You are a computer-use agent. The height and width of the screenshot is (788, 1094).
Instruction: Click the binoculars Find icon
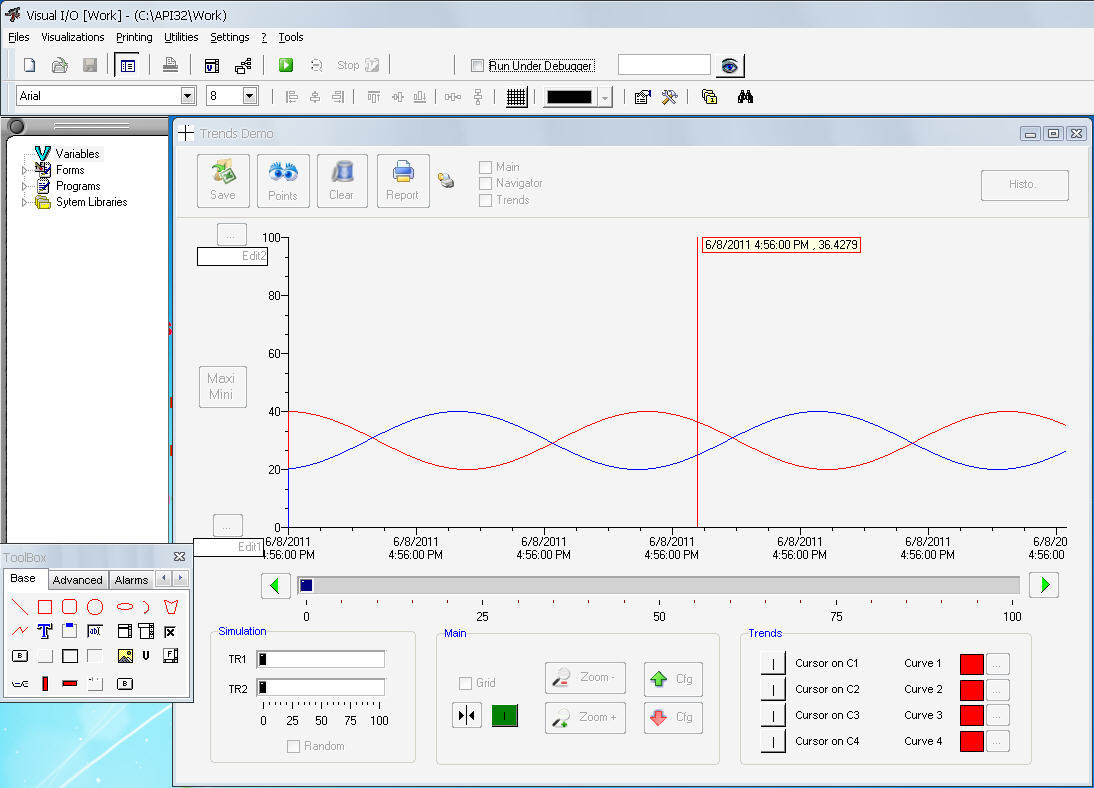(x=745, y=97)
